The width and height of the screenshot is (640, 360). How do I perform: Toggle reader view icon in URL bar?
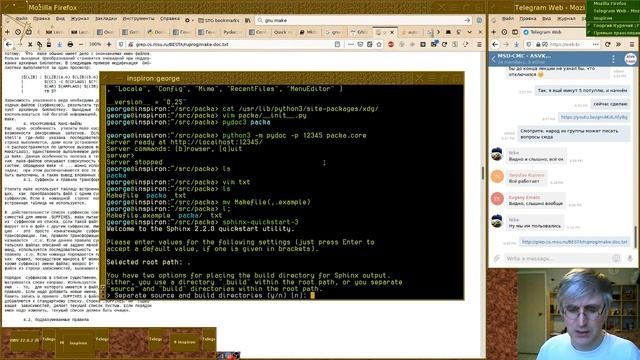click(337, 44)
